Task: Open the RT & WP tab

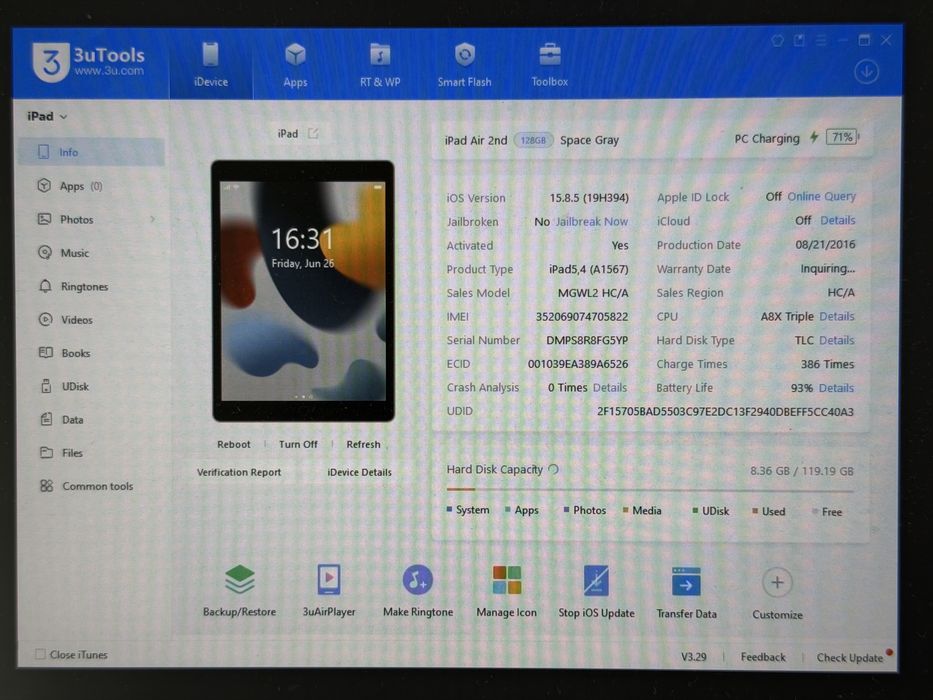Action: 380,65
